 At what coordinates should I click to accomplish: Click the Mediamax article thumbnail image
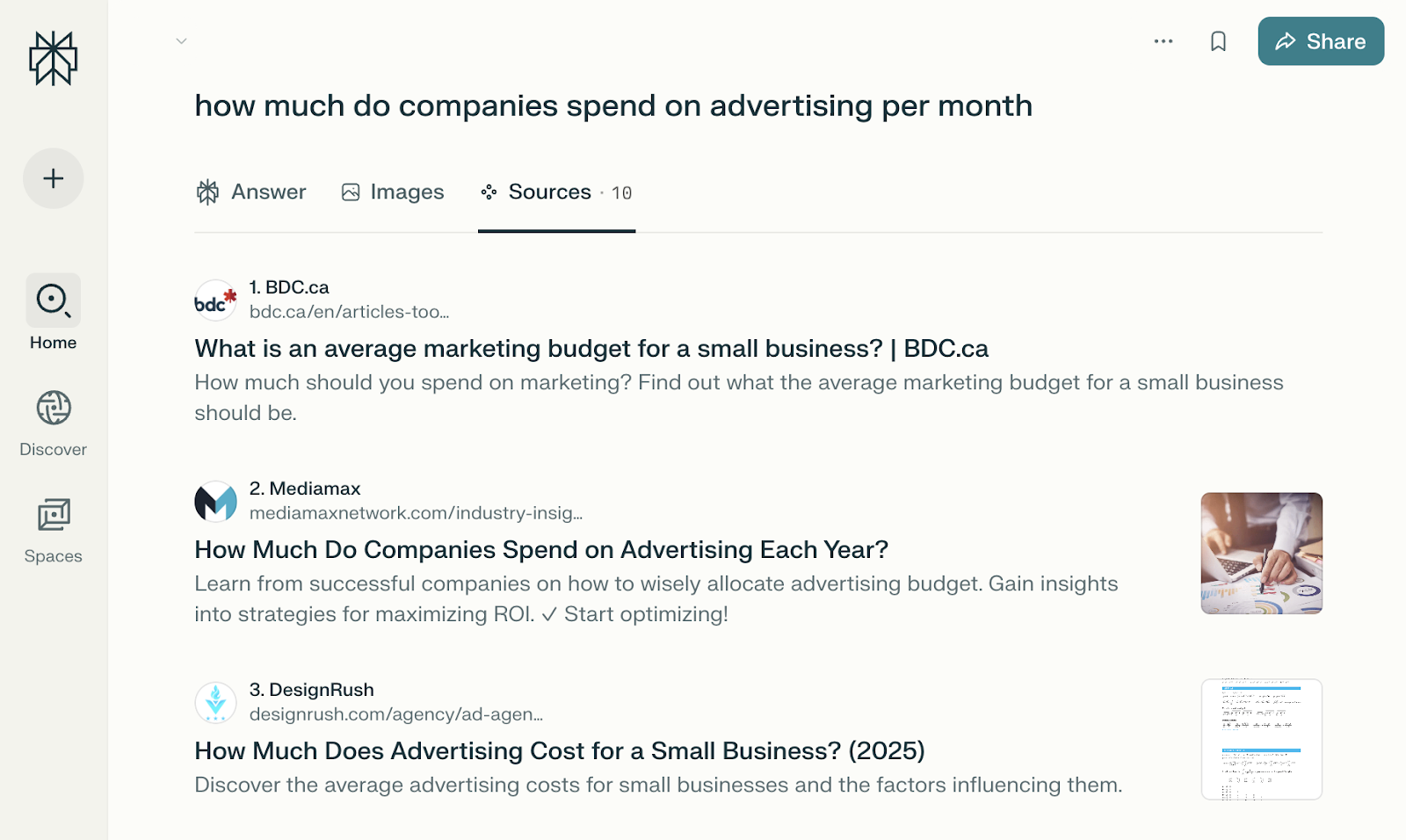[1261, 554]
